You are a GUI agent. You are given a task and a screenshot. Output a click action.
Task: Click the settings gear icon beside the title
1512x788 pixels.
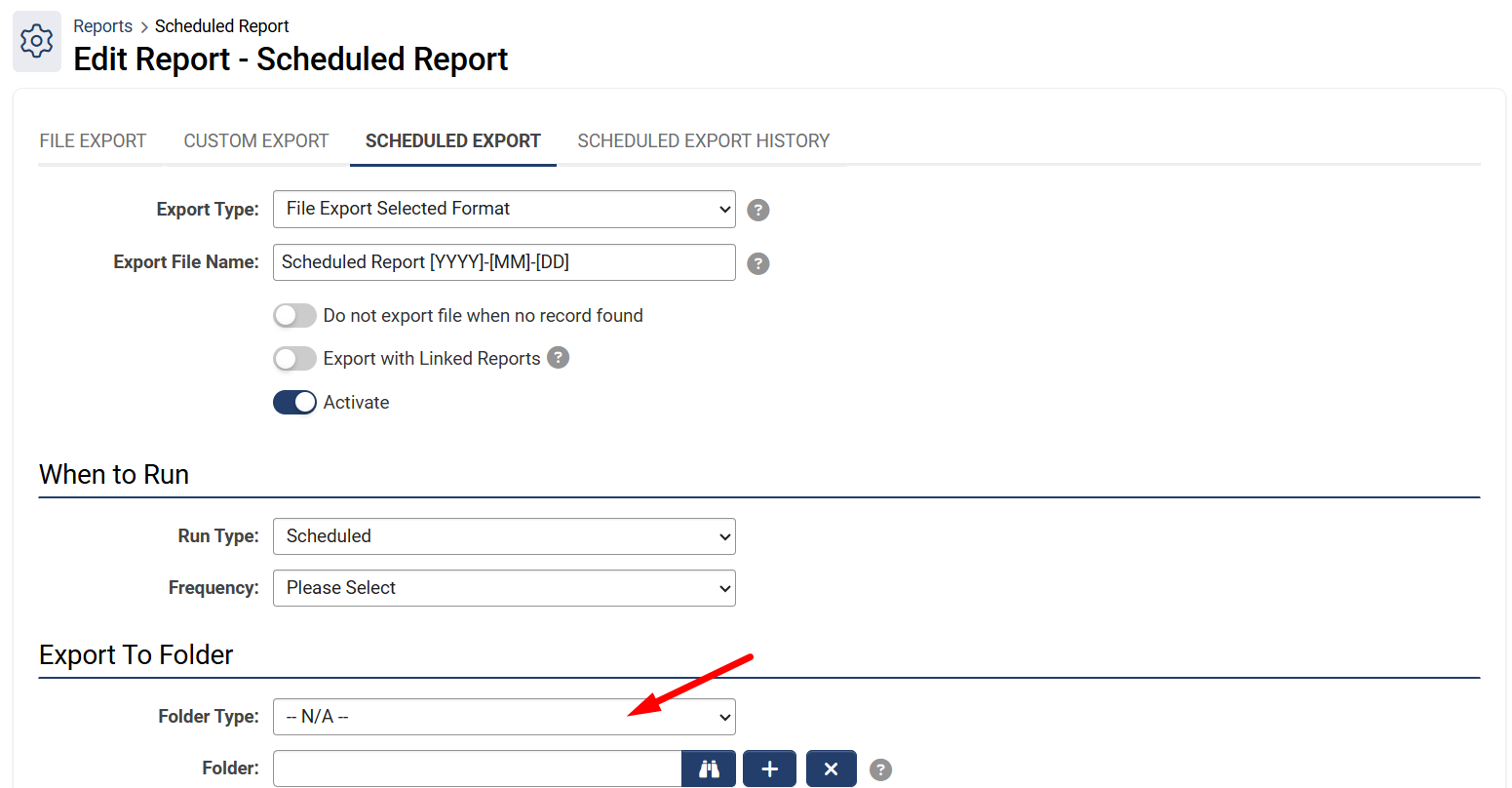[x=37, y=41]
